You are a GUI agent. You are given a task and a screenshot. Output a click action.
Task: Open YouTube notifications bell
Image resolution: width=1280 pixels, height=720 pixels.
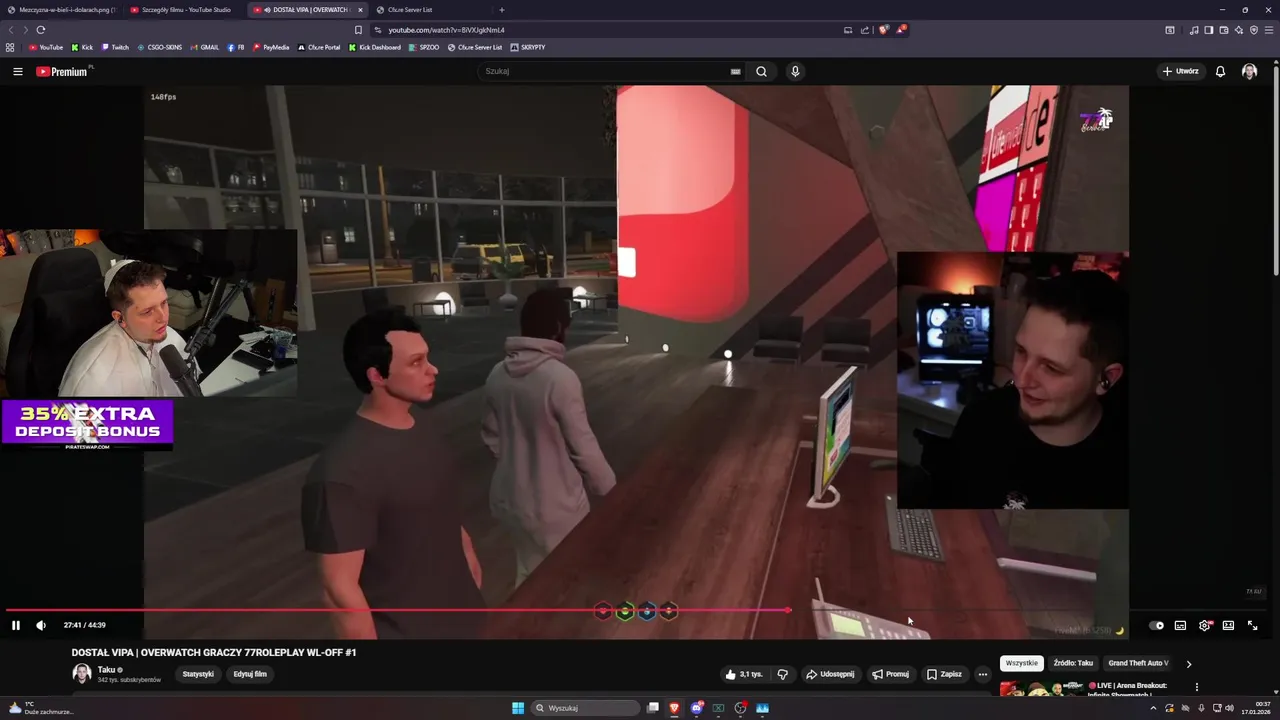(x=1220, y=71)
